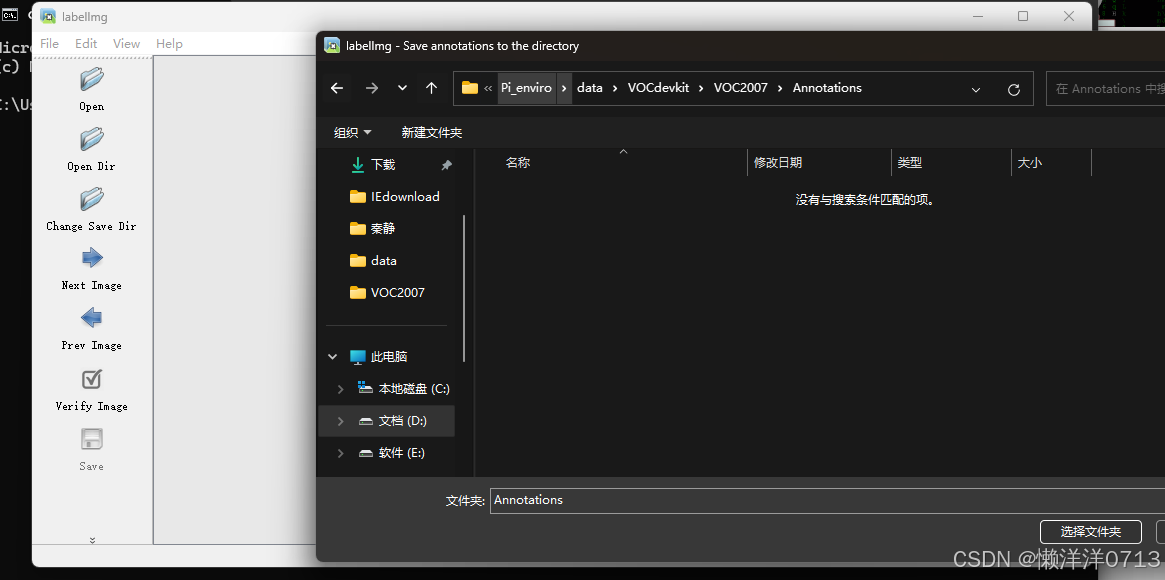Maximize the labelImg main window
Image resolution: width=1165 pixels, height=580 pixels.
(x=1023, y=16)
